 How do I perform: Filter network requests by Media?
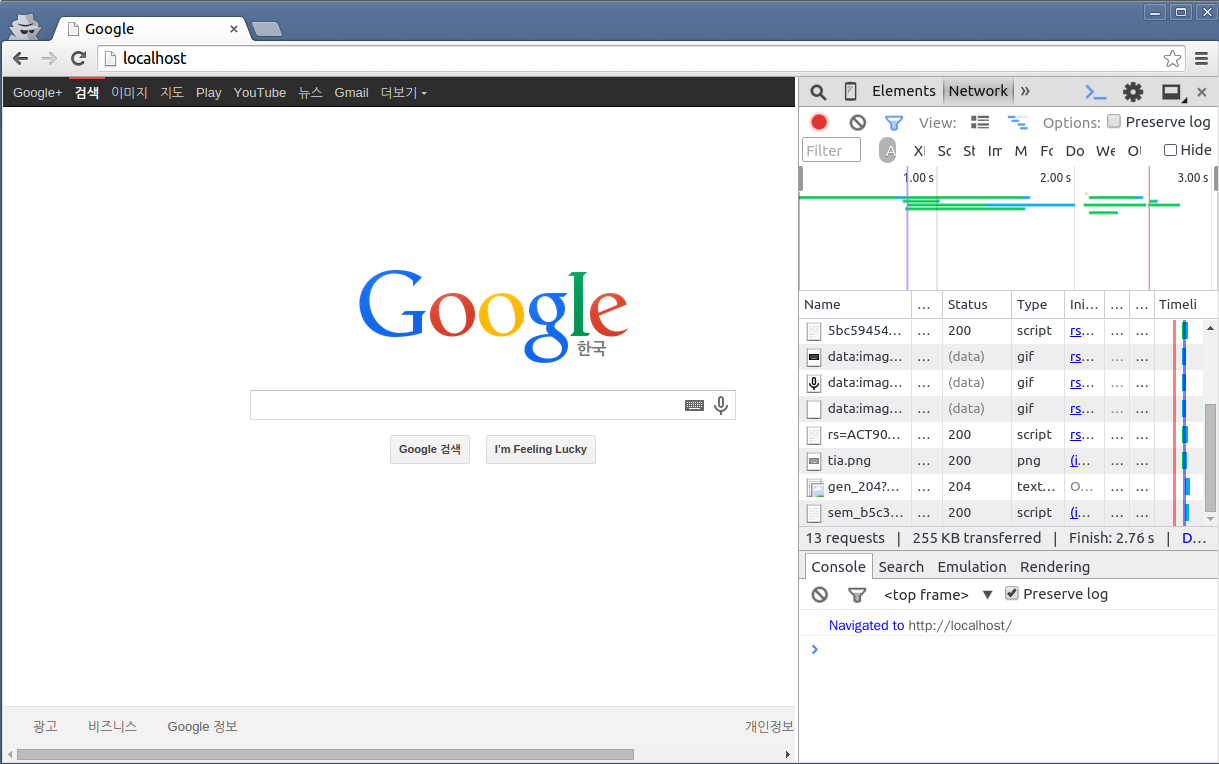pos(1021,150)
